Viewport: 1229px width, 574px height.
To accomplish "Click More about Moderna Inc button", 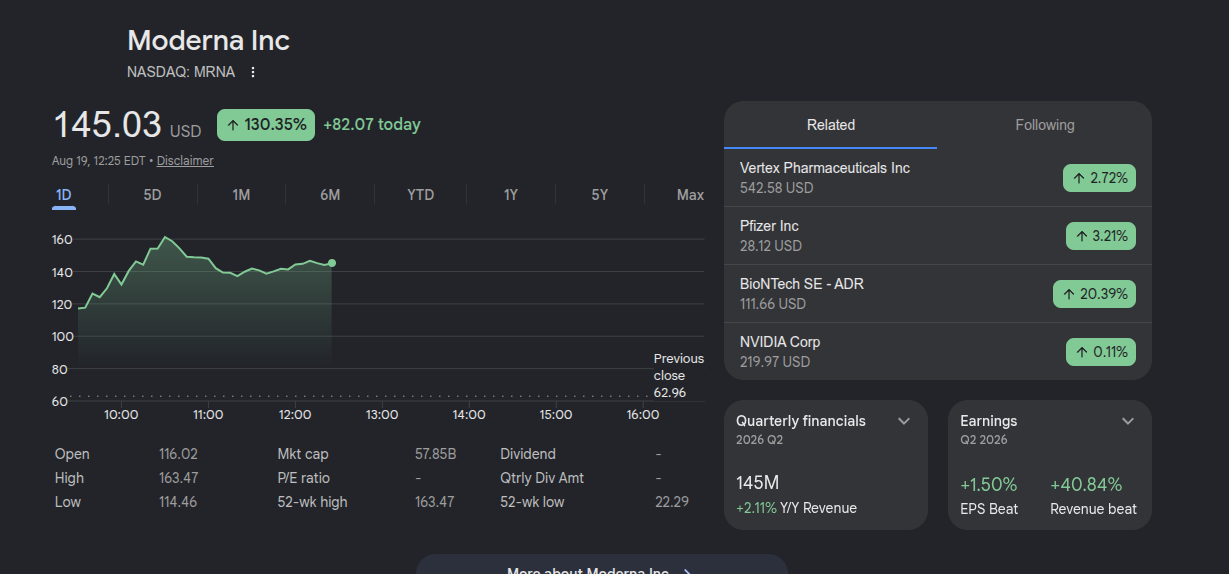I will coord(602,565).
